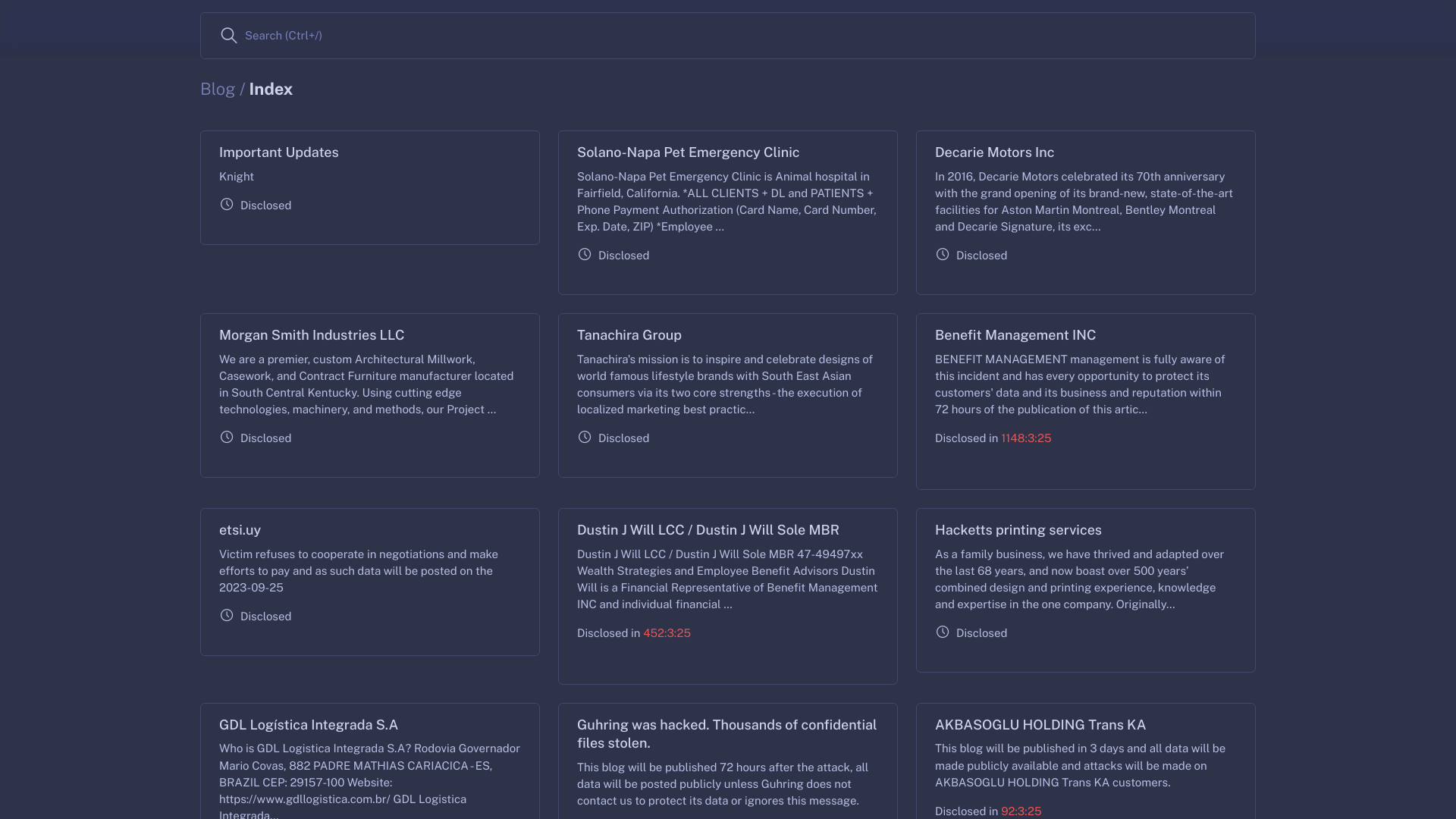Click clock icon on Decarie Motors card

[943, 255]
